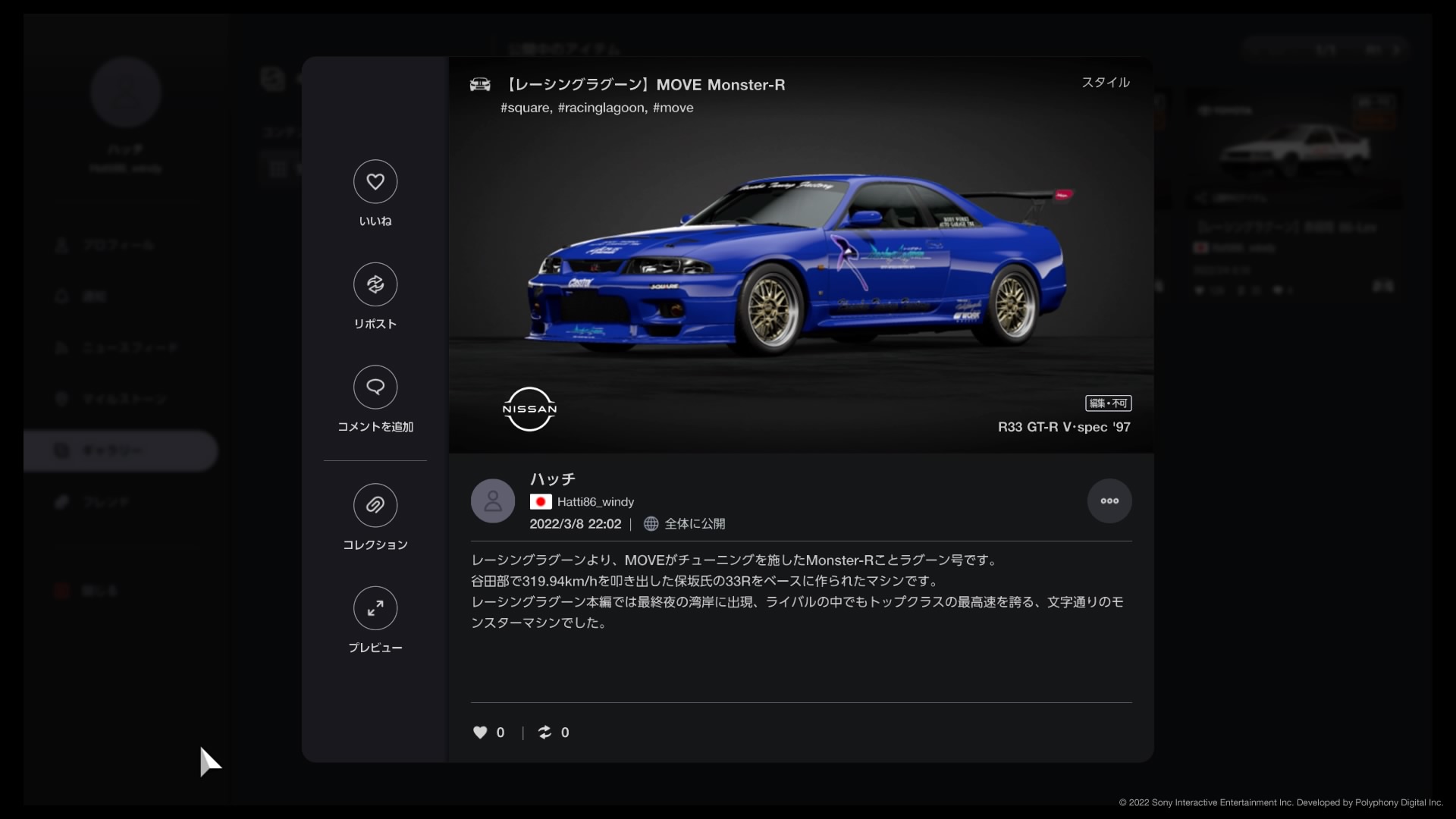The image size is (1456, 819).
Task: Click the #move hashtag
Action: (x=673, y=108)
